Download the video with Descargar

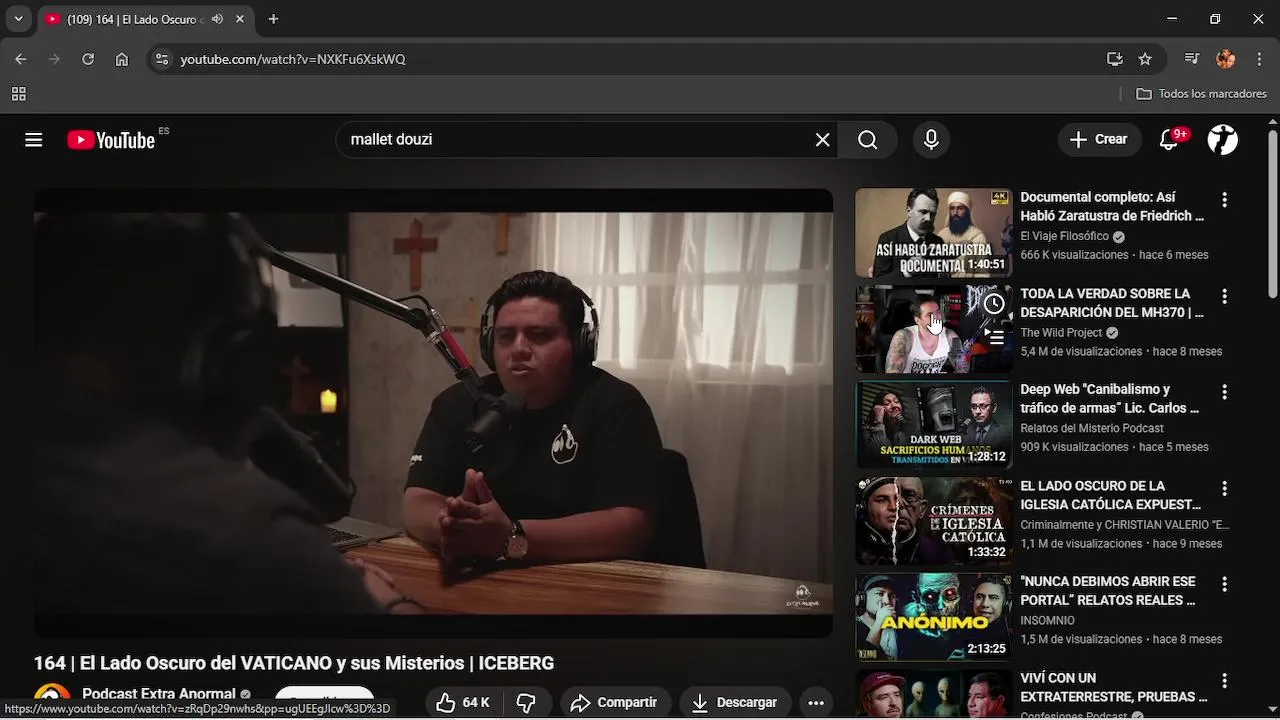[x=735, y=702]
